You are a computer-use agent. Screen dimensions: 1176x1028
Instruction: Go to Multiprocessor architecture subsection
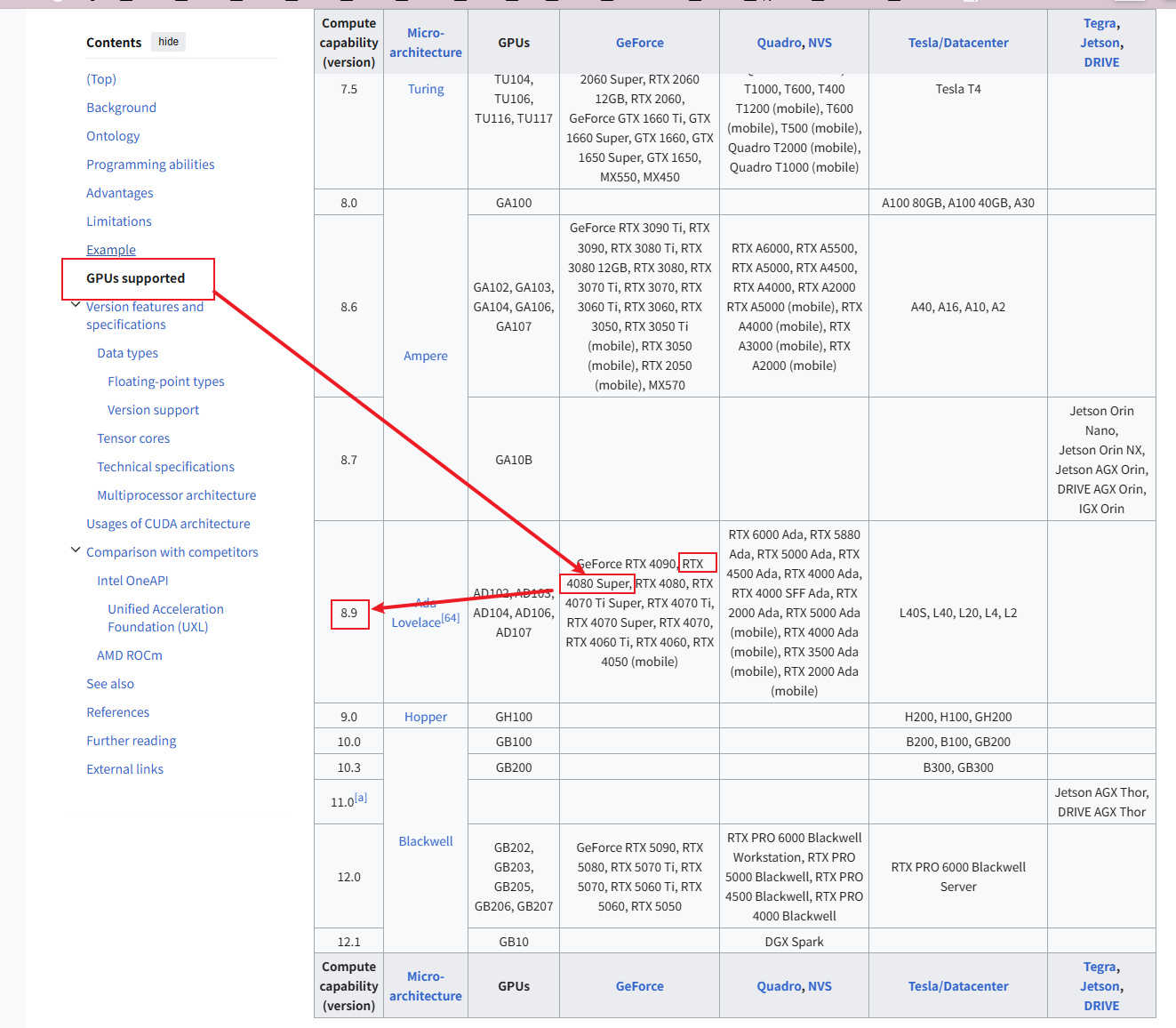tap(176, 495)
